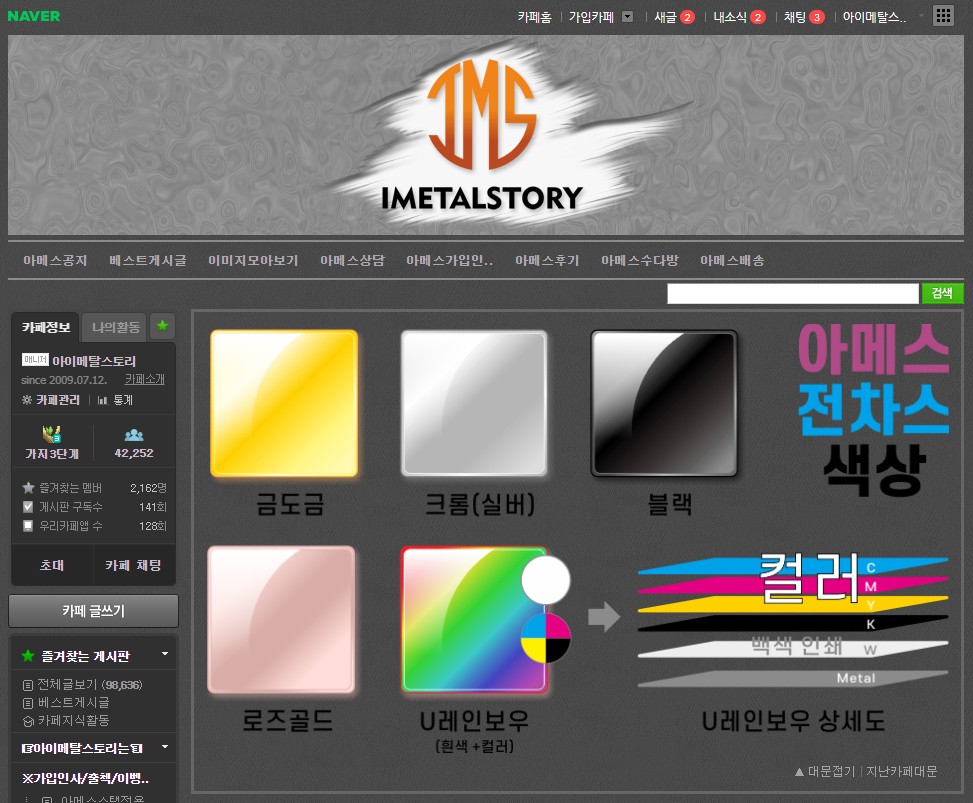This screenshot has height=803, width=973.
Task: Go to 카페홈 in top bar
Action: pos(534,17)
